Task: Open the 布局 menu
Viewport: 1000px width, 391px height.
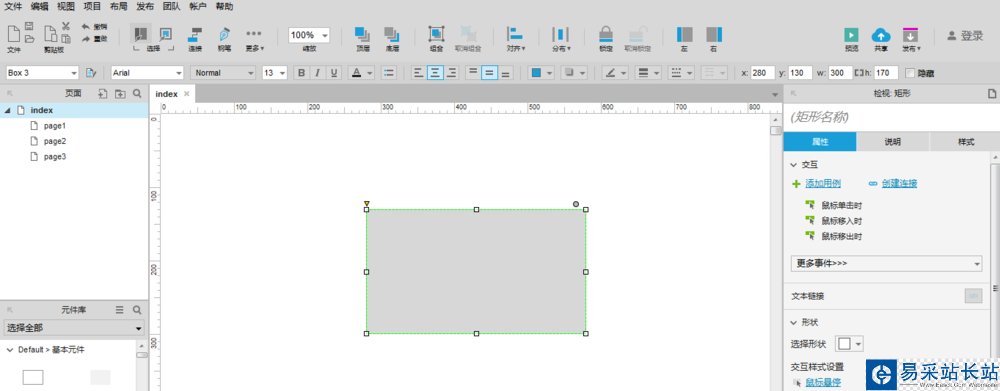Action: coord(118,7)
